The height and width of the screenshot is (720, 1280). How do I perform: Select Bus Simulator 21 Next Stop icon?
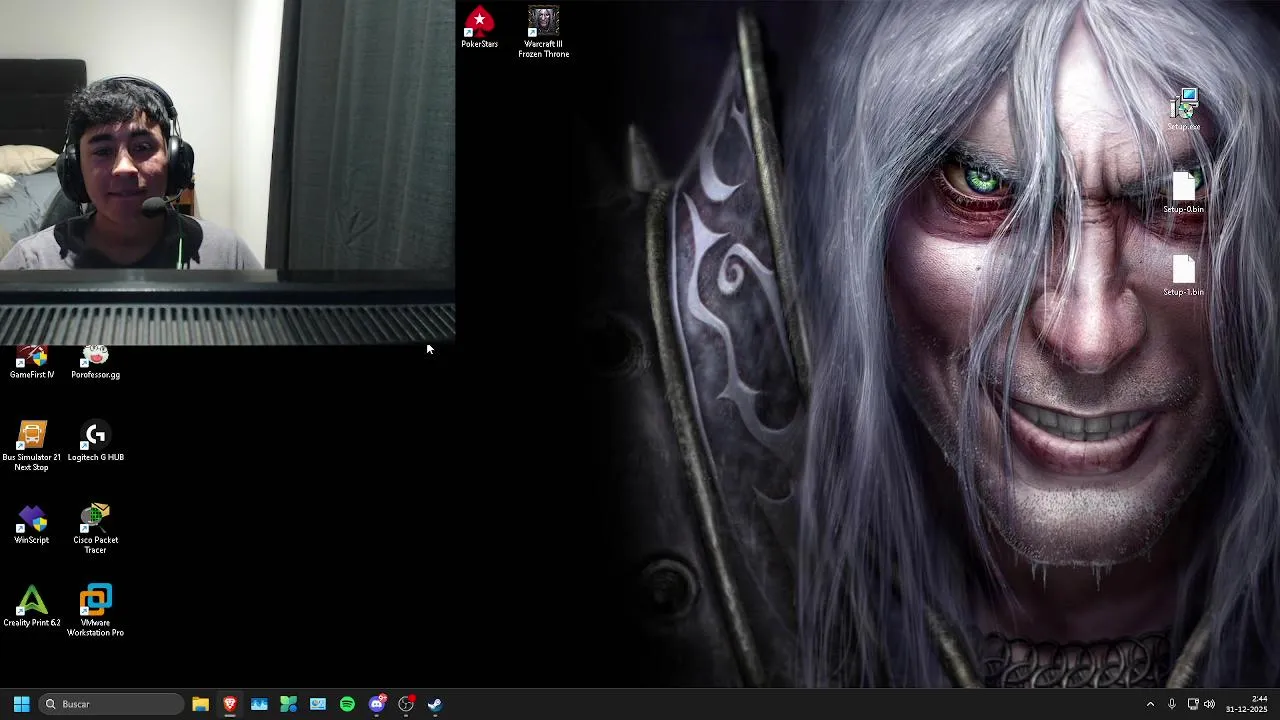tap(32, 446)
